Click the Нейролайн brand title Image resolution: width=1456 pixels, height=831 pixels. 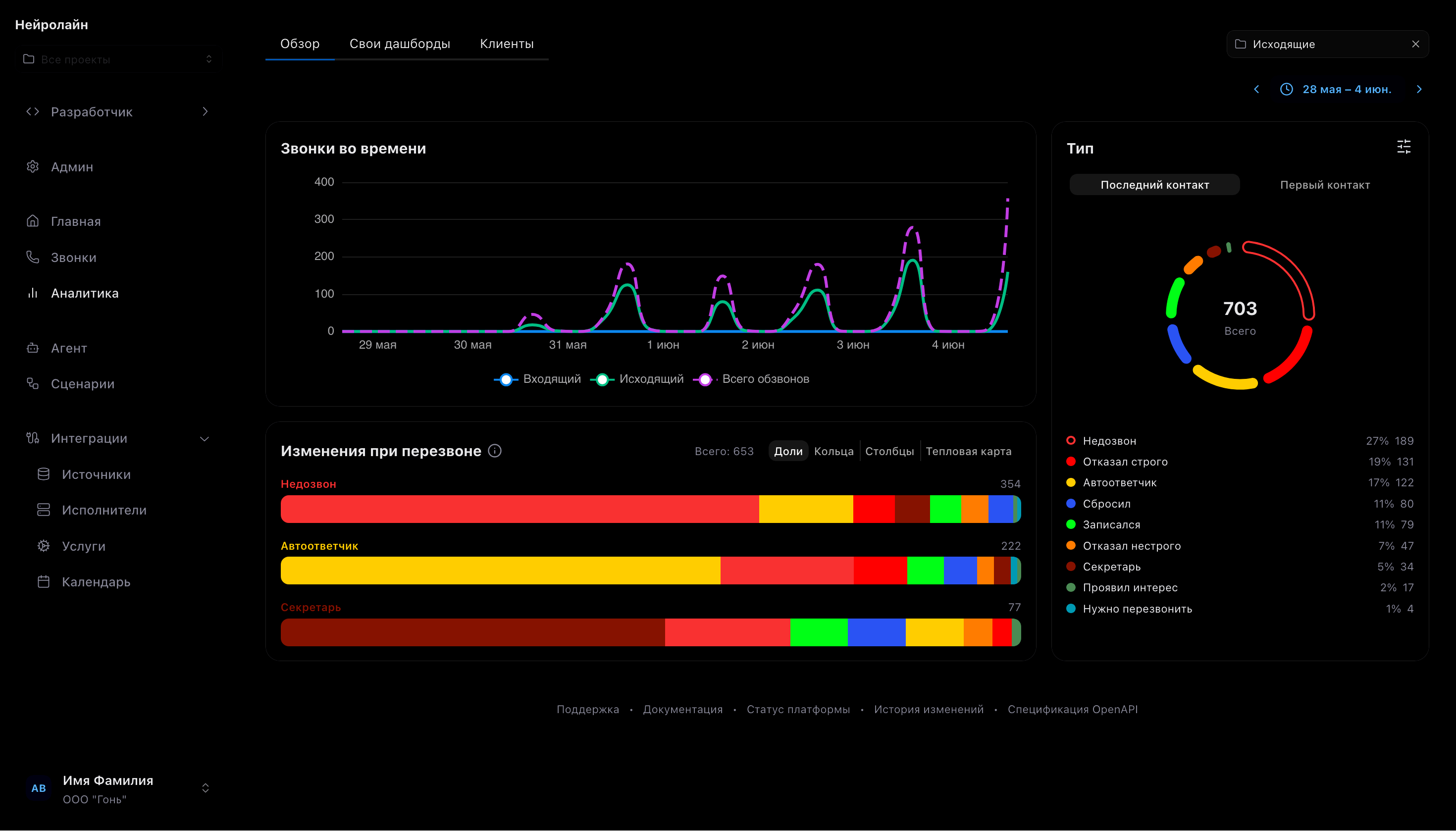52,25
